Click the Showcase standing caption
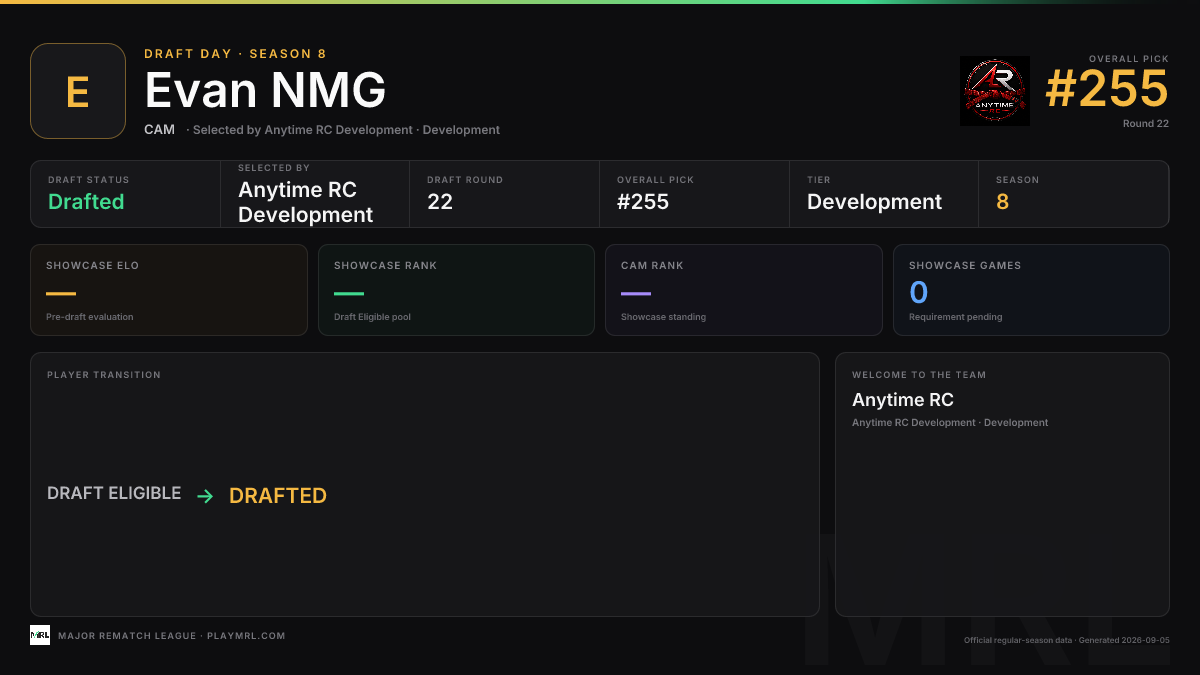 tap(663, 317)
